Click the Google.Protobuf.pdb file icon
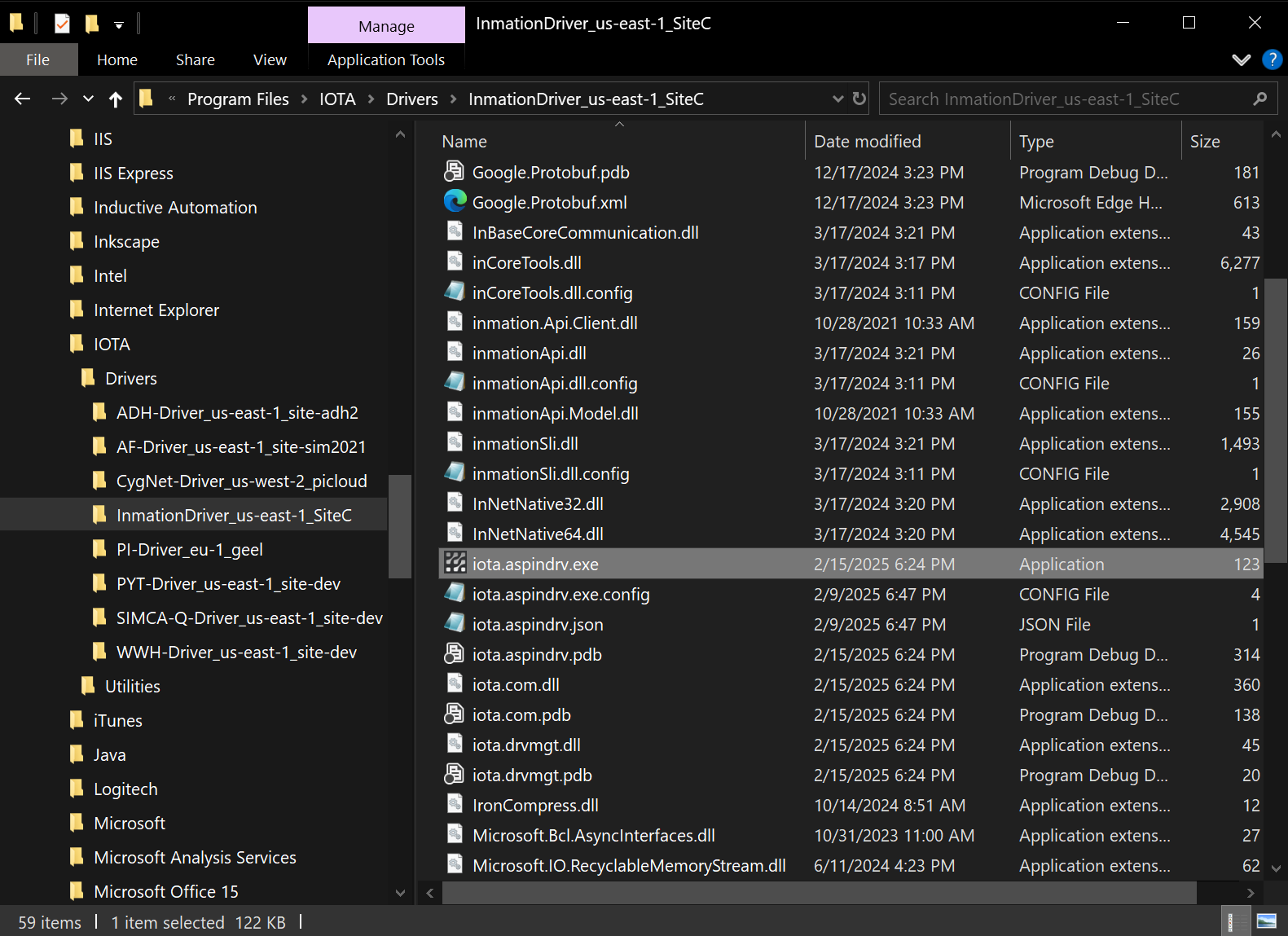 (455, 171)
